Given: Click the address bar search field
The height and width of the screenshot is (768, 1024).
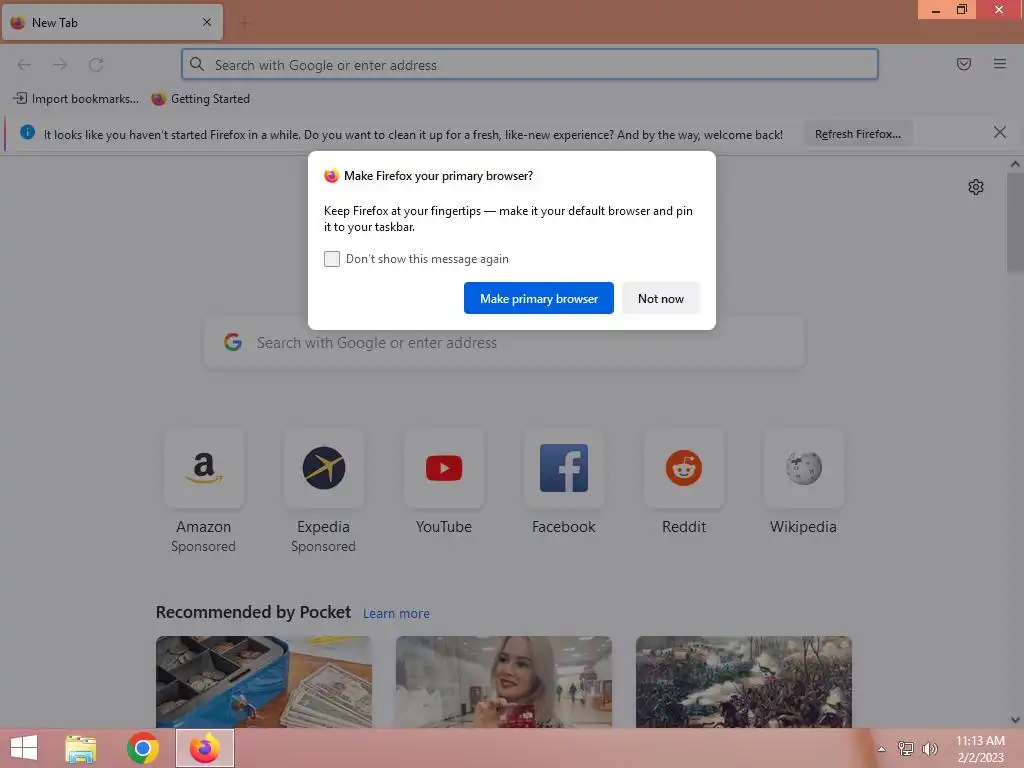Looking at the screenshot, I should click(x=530, y=65).
